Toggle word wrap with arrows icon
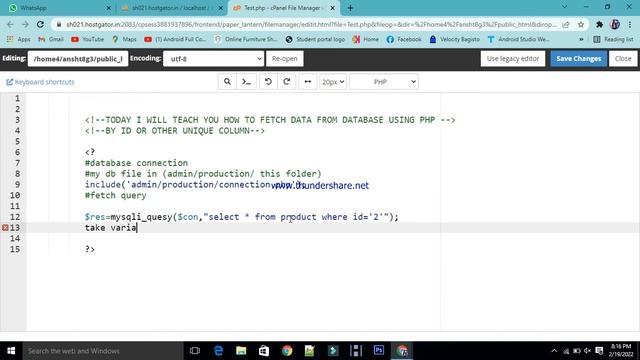The height and width of the screenshot is (360, 640). 308,82
